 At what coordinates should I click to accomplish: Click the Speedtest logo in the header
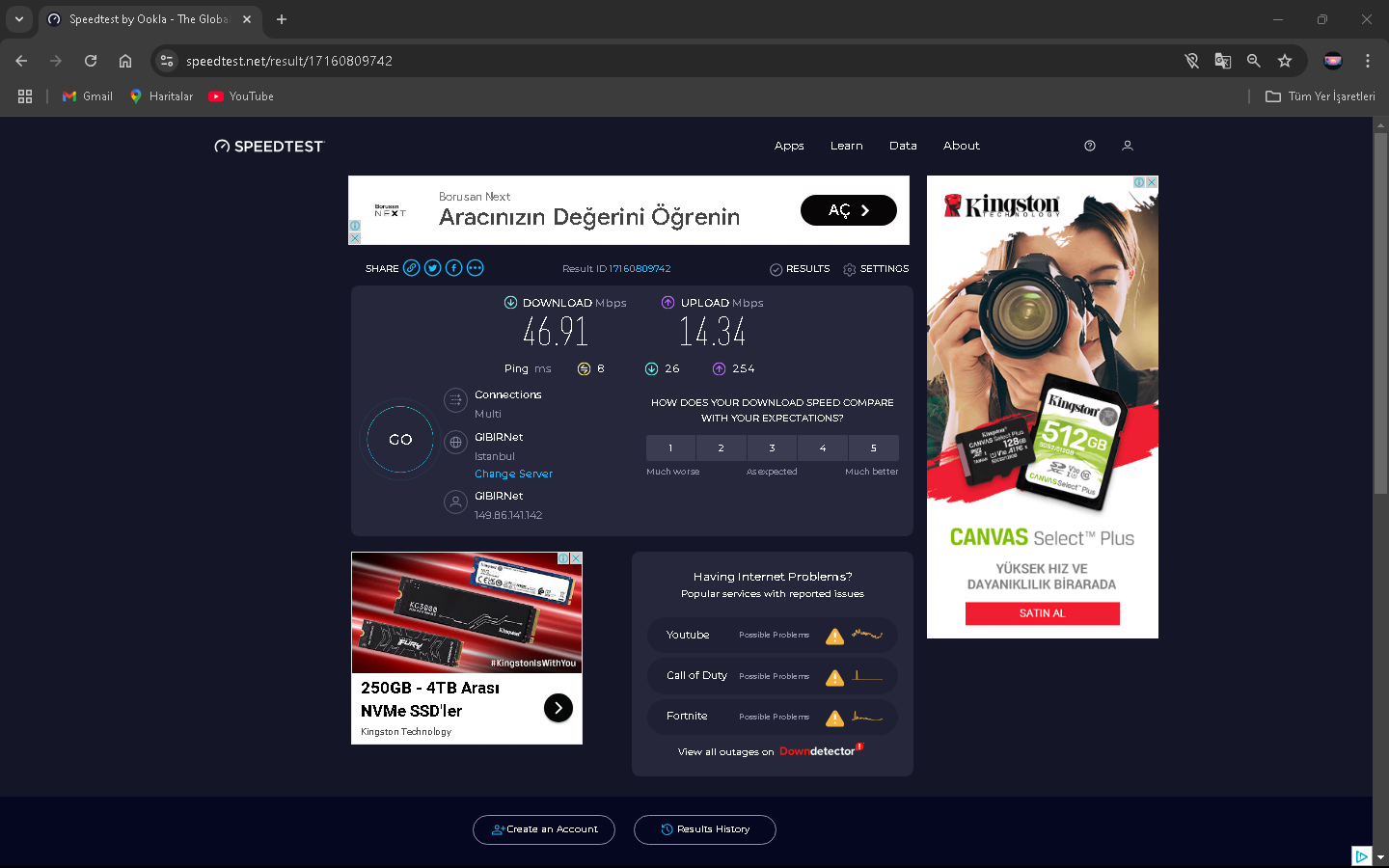pyautogui.click(x=269, y=147)
